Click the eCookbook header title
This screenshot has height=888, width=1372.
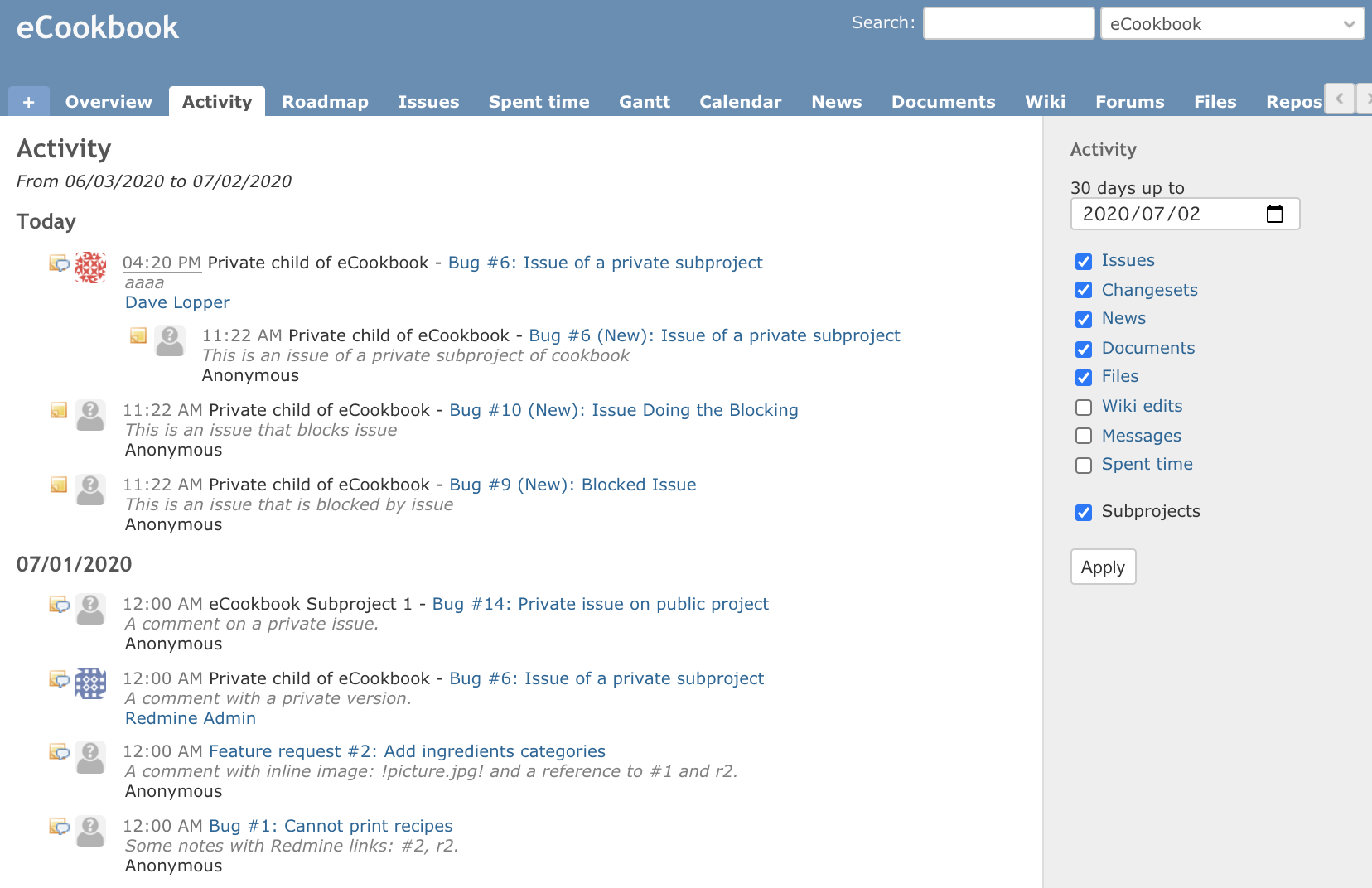[x=98, y=27]
